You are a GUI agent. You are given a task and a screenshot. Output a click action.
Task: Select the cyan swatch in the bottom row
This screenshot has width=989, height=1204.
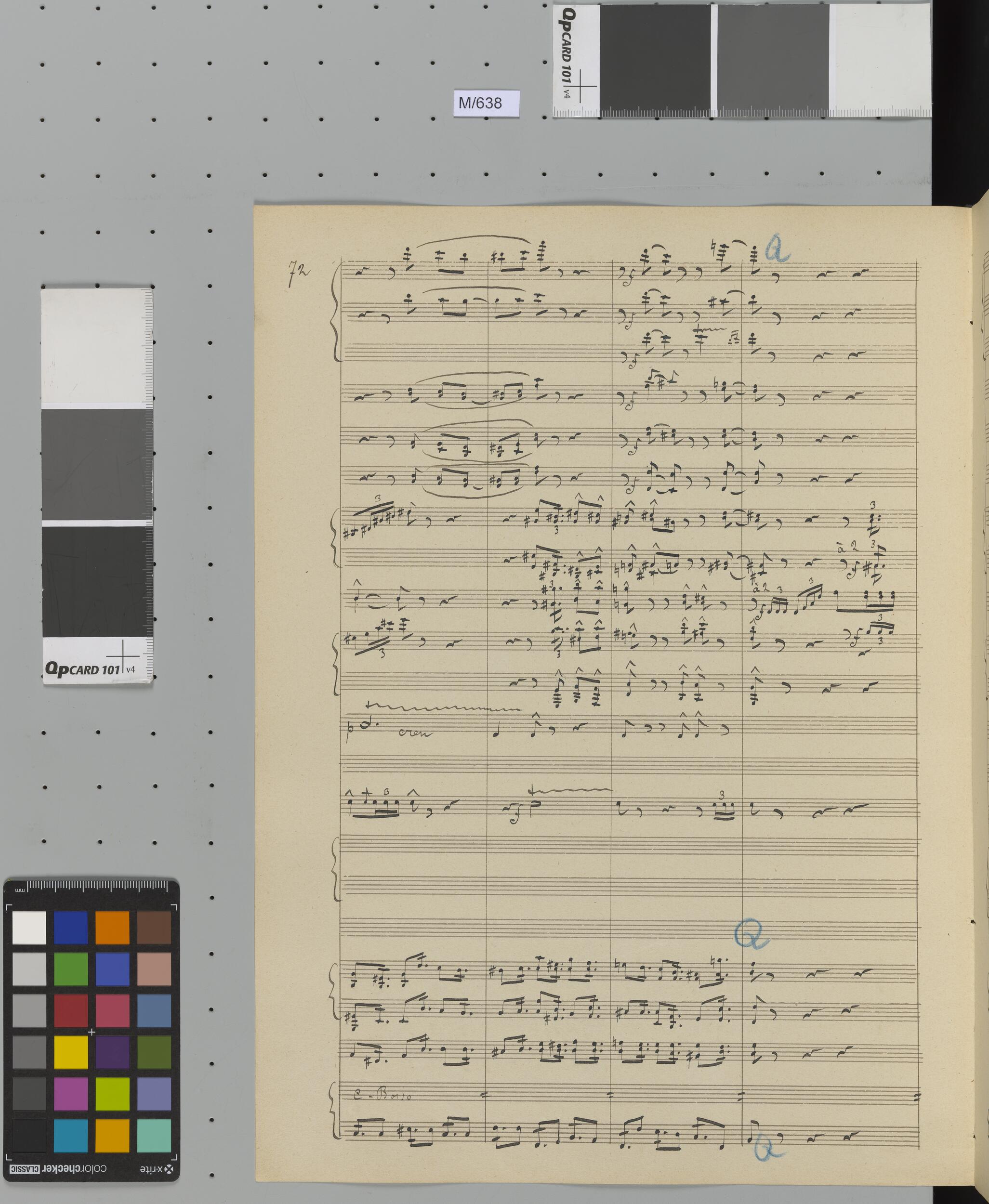71,1136
